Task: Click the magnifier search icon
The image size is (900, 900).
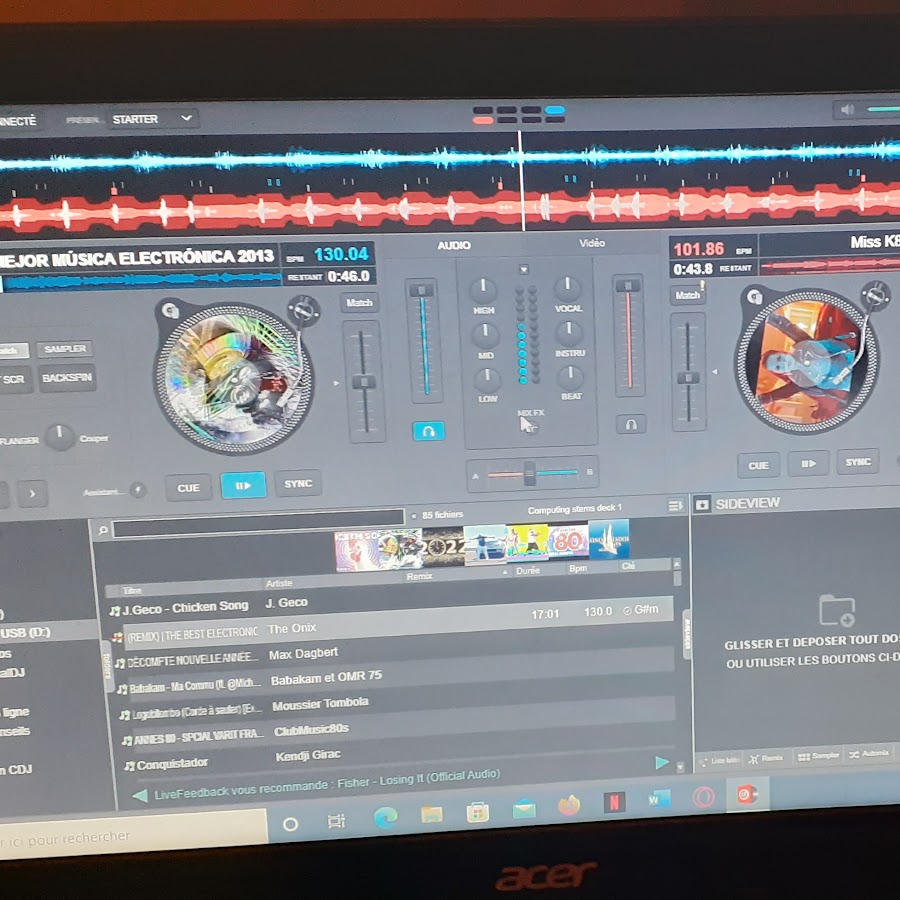Action: [x=103, y=530]
